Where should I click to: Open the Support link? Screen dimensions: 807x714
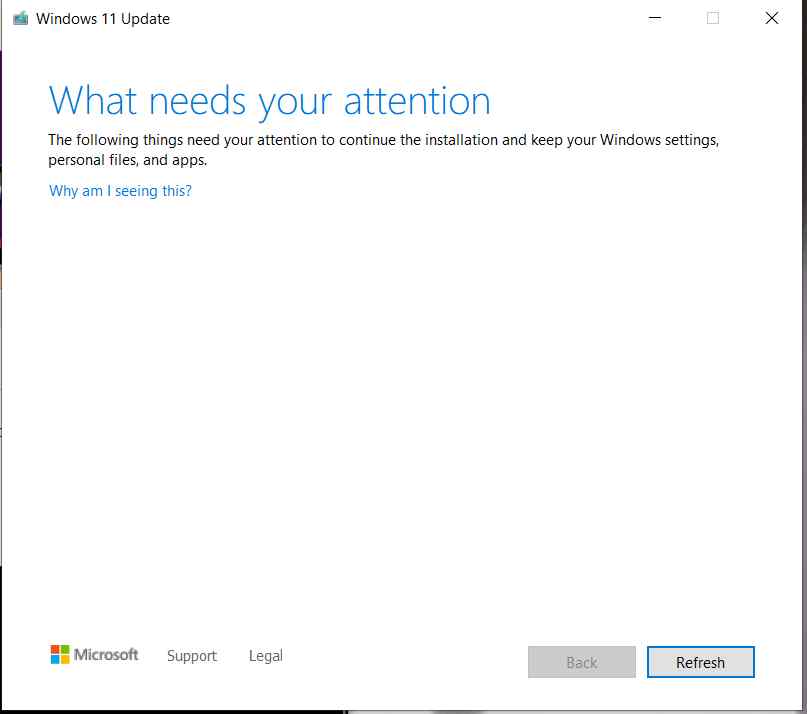pos(191,656)
